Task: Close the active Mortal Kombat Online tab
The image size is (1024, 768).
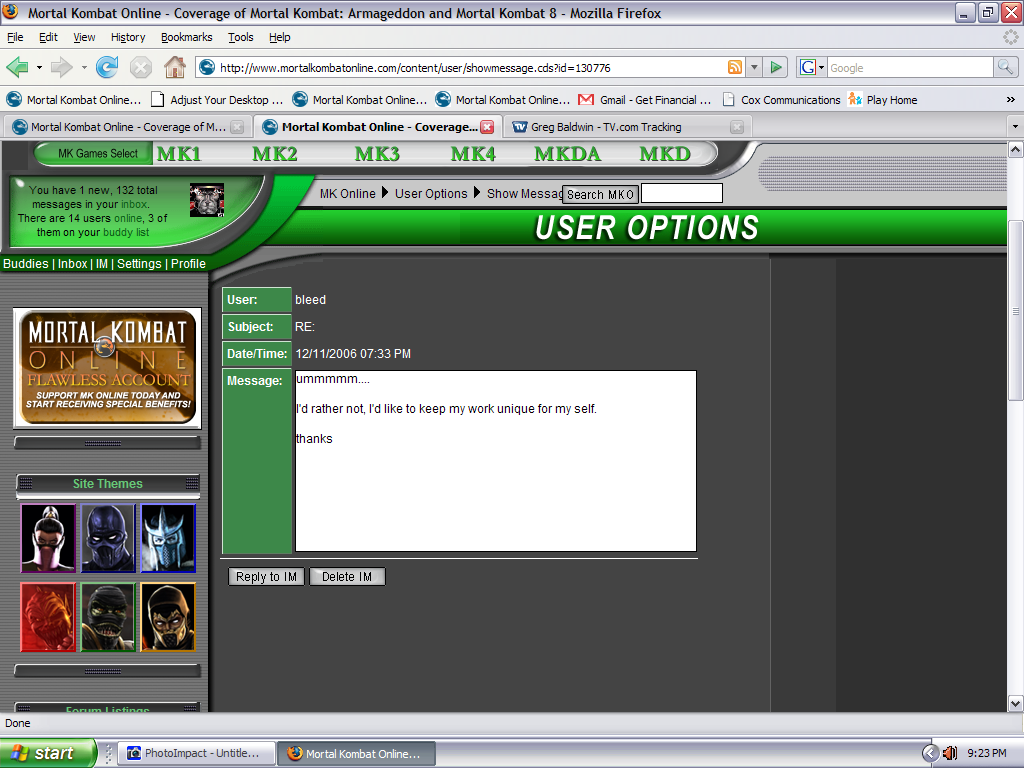Action: tap(487, 127)
